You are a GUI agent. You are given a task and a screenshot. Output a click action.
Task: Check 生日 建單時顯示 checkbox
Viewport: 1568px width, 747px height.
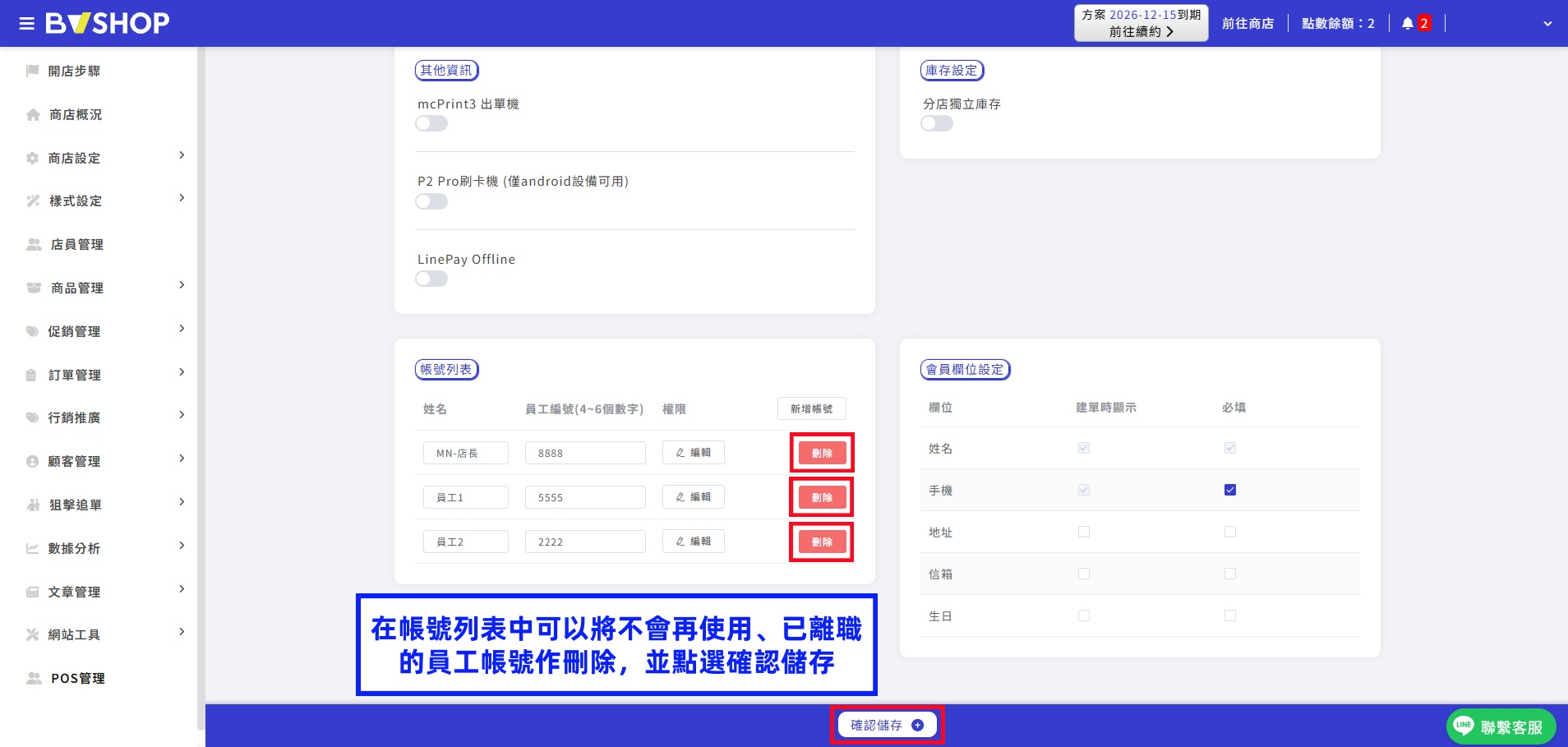point(1084,616)
